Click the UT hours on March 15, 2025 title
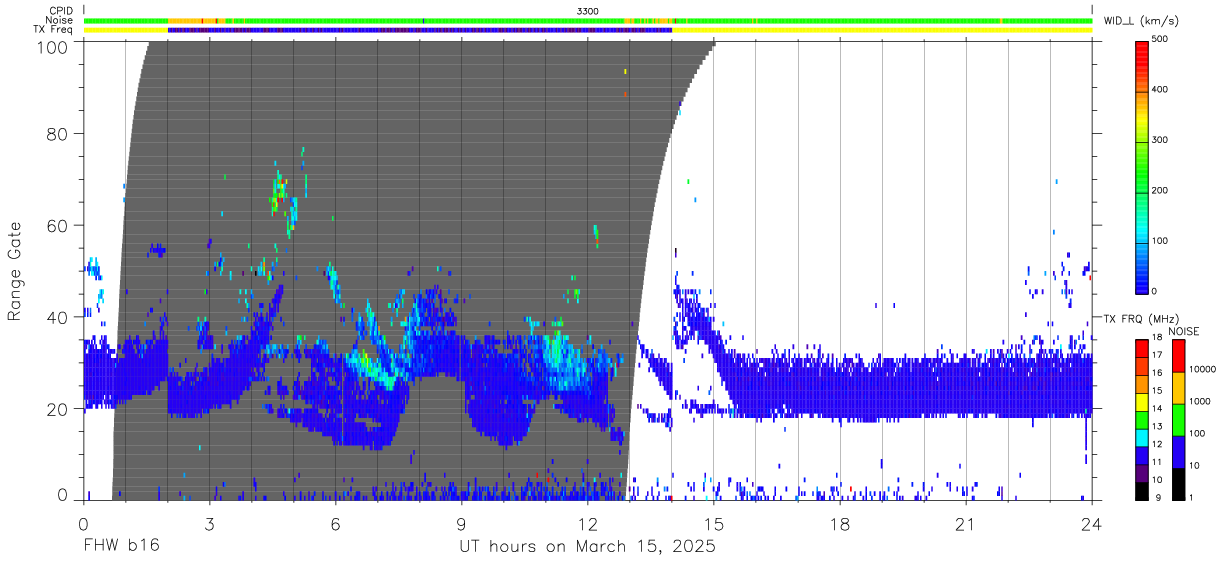The width and height of the screenshot is (1228, 567). 587,547
